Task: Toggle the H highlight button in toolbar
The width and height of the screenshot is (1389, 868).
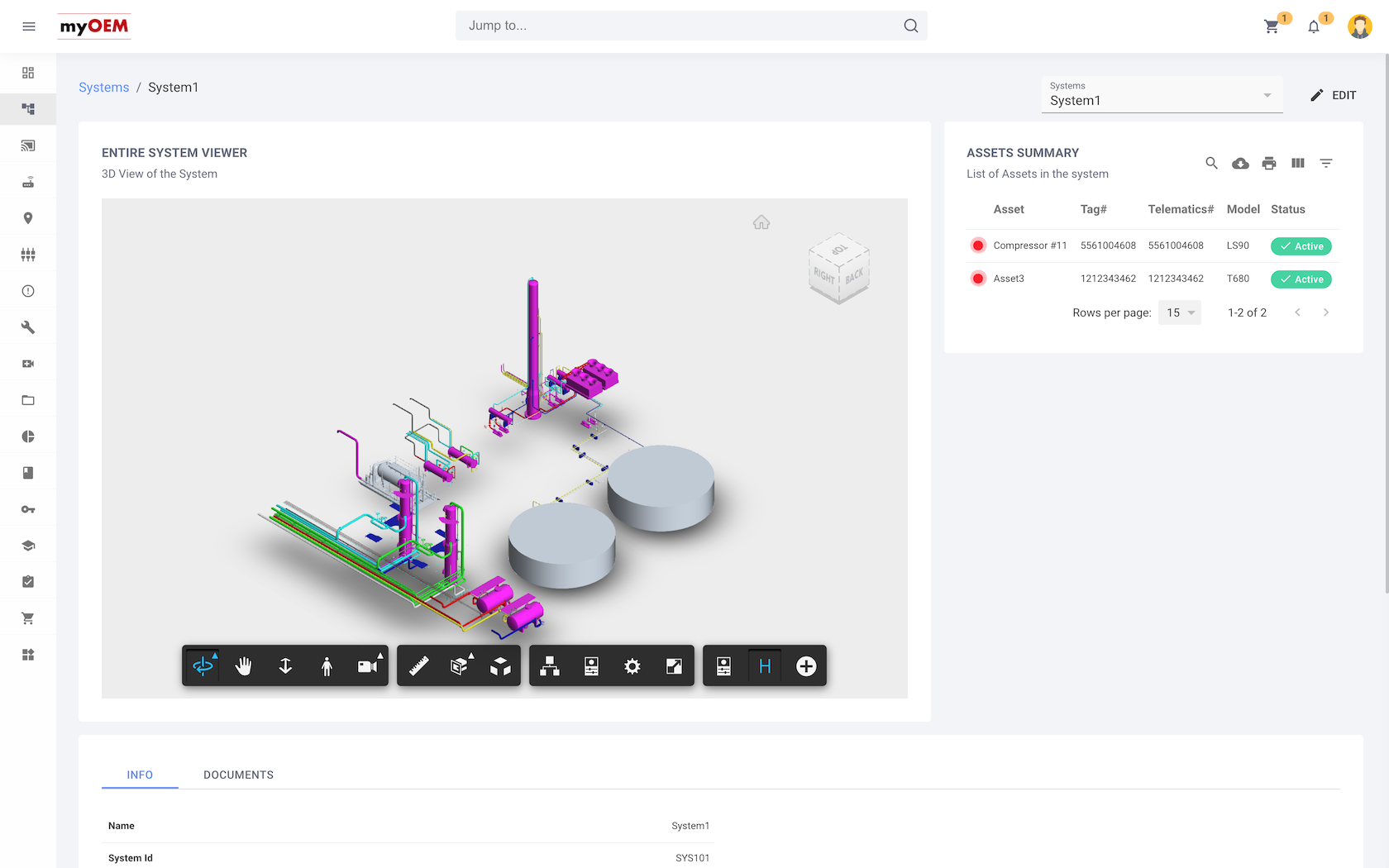Action: (765, 666)
